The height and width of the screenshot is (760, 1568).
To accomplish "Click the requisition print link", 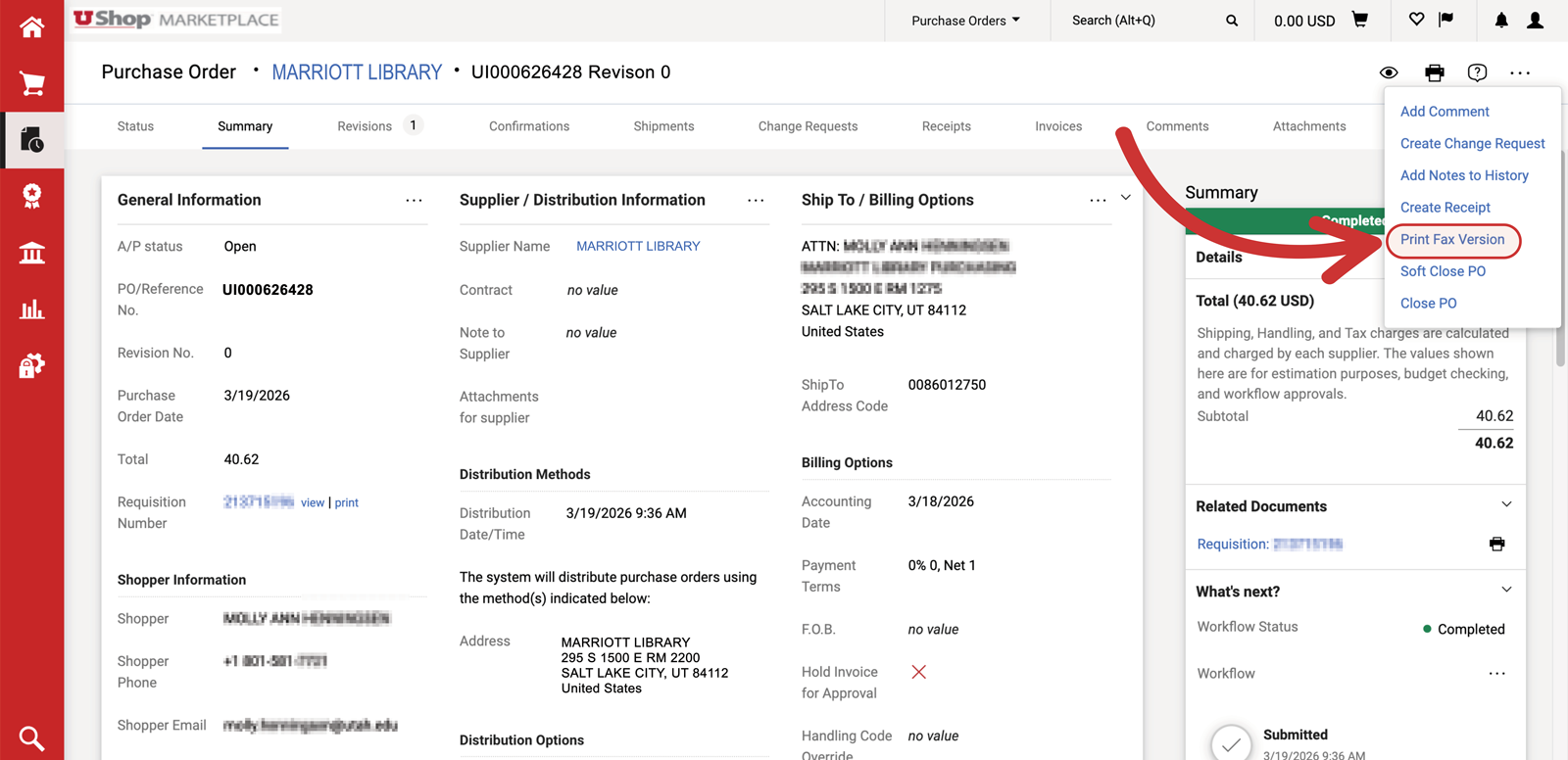I will click(347, 502).
